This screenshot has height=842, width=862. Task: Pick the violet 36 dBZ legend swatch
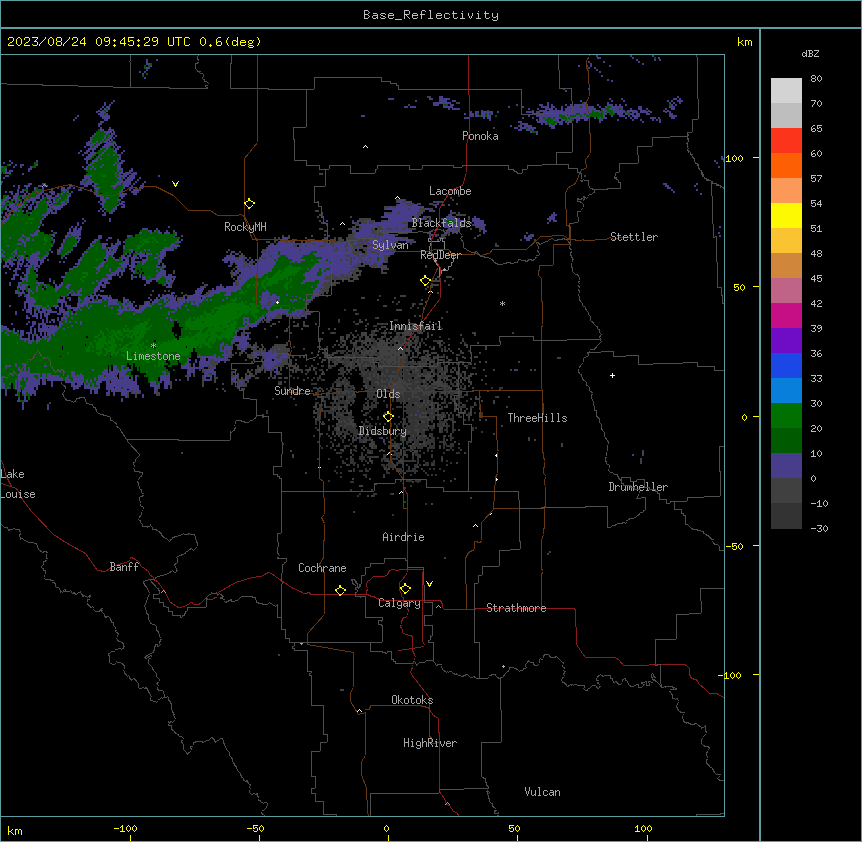[x=786, y=341]
